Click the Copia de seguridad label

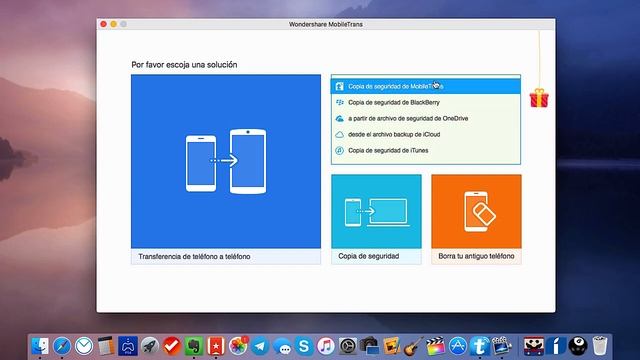pyautogui.click(x=369, y=256)
